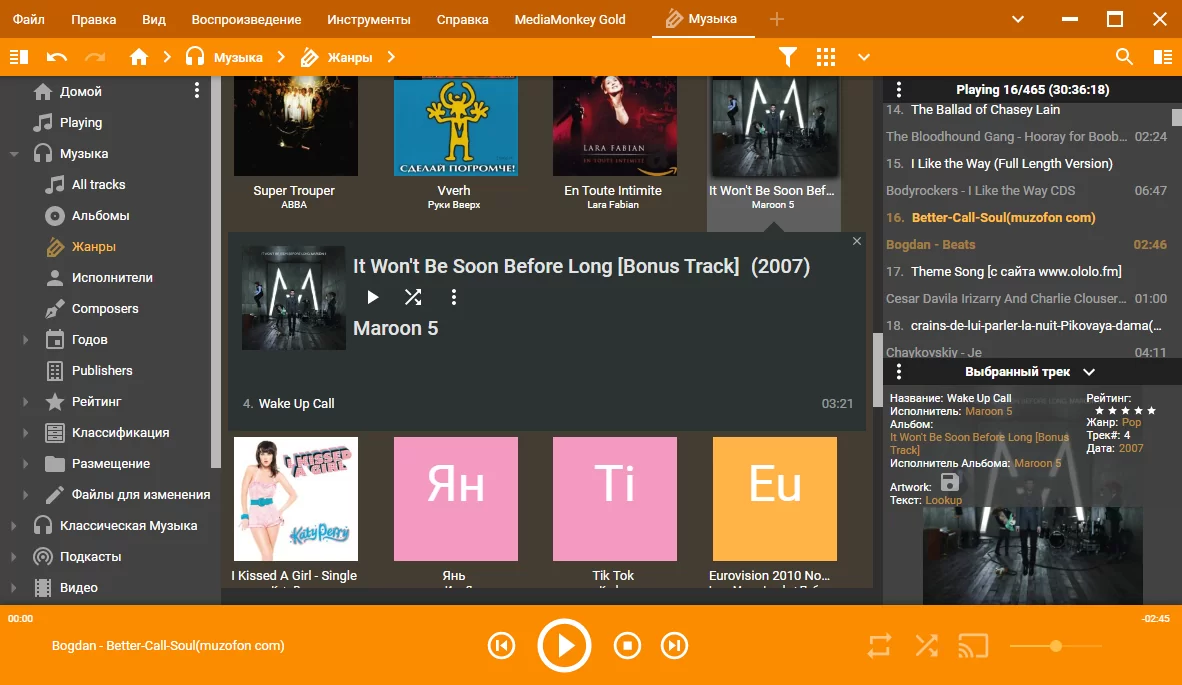Switch view using the grid view icon
The height and width of the screenshot is (685, 1182).
(x=826, y=57)
